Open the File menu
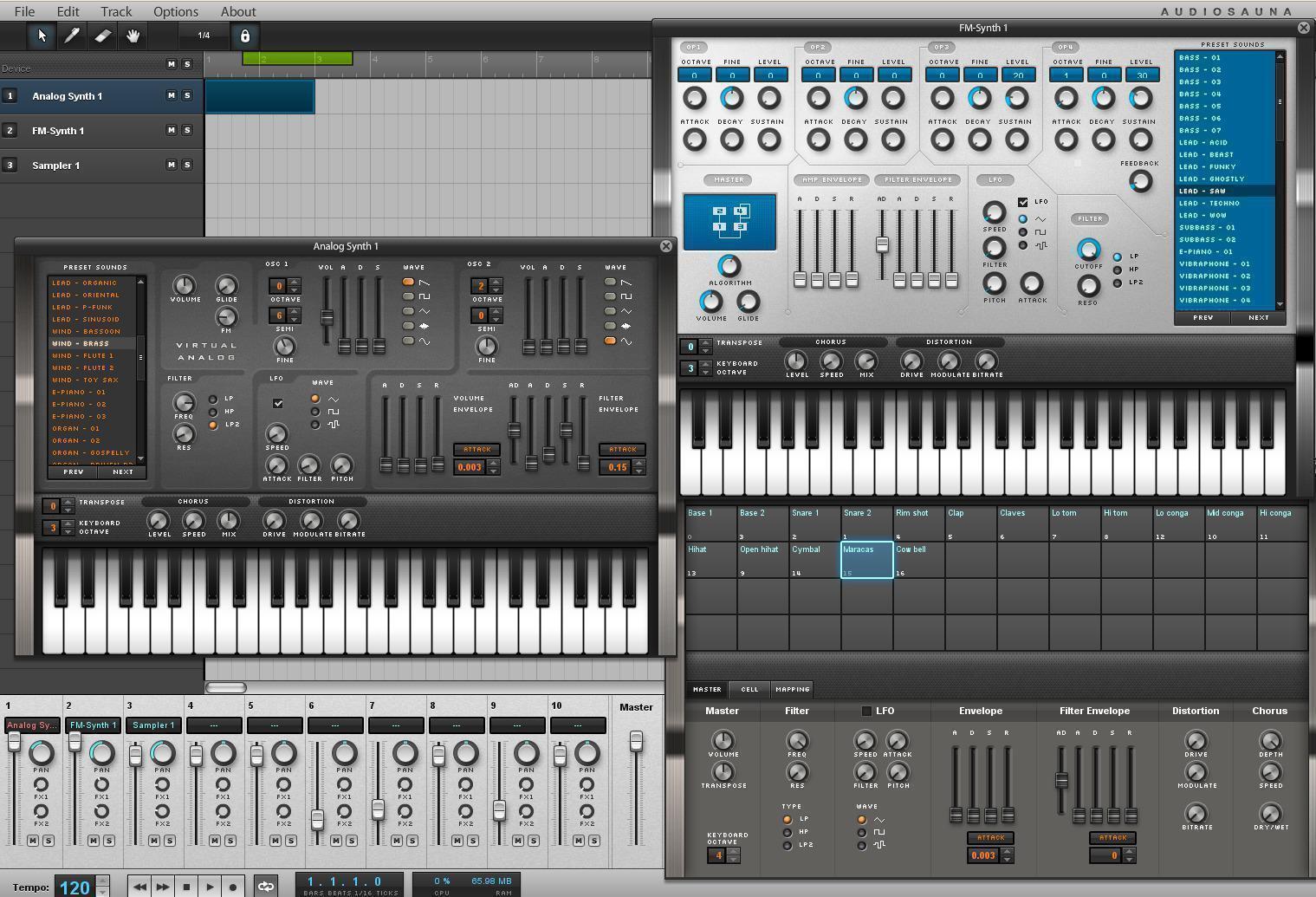The image size is (1316, 897). 24,11
